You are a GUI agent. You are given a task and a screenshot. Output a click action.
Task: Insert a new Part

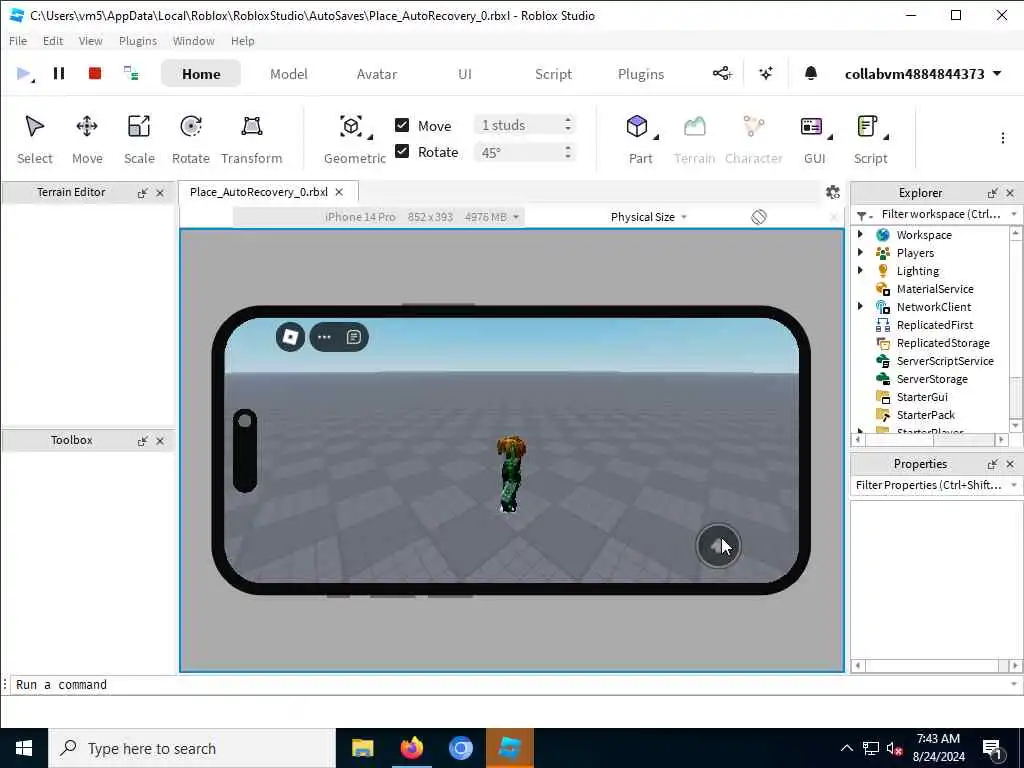click(640, 140)
